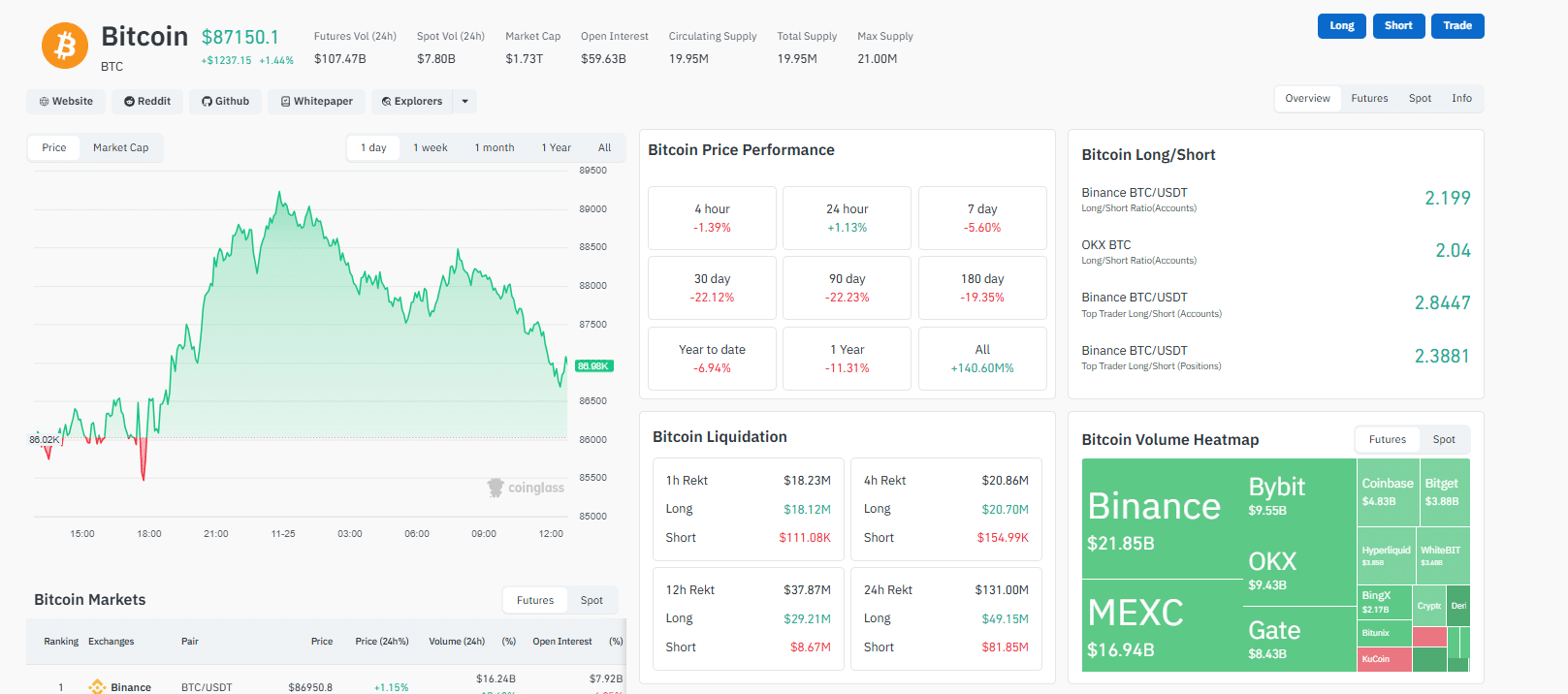Click the Bitcoin logo icon

tap(64, 46)
